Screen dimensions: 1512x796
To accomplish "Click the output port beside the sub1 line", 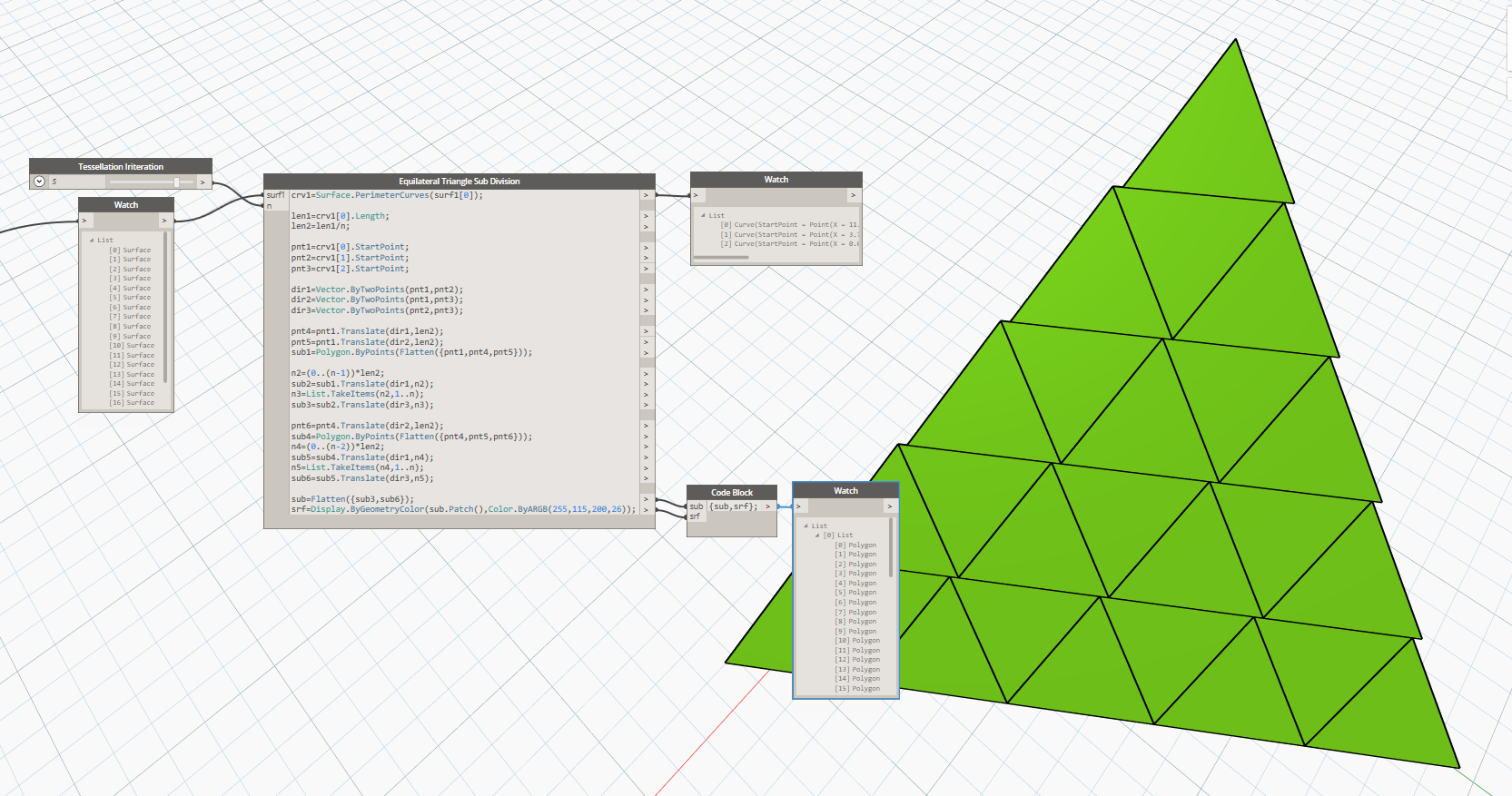I will (x=646, y=352).
